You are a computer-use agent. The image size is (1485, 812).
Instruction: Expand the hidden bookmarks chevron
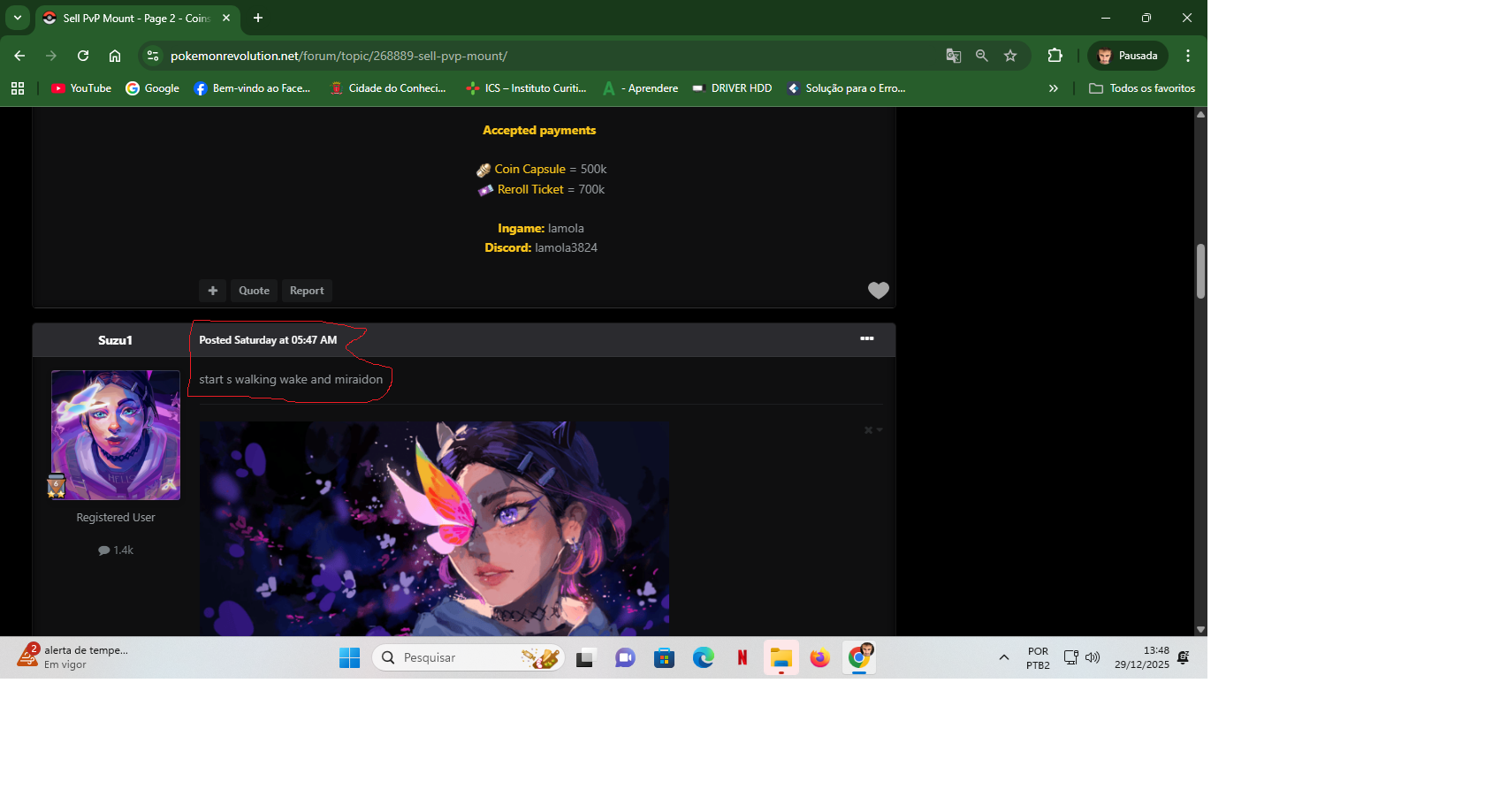point(1053,88)
